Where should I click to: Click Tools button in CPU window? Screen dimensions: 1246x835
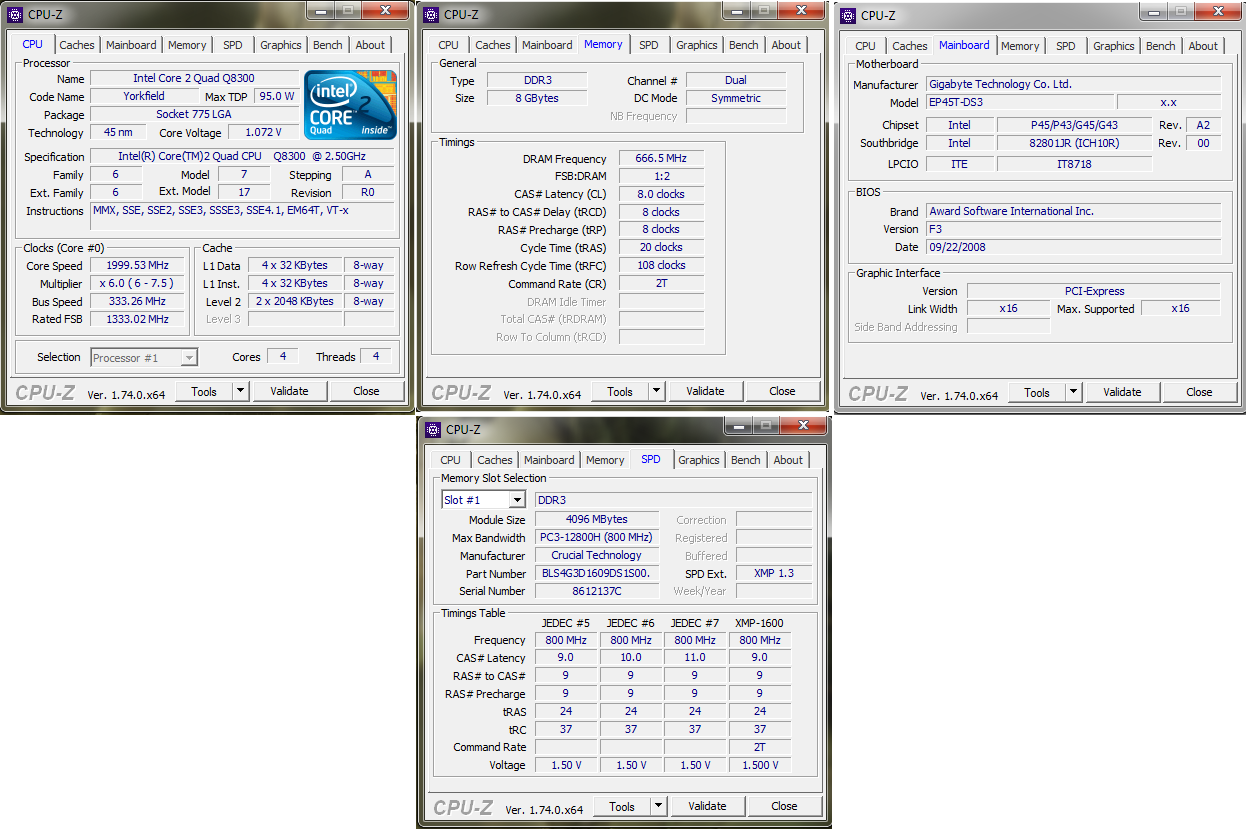[x=204, y=392]
